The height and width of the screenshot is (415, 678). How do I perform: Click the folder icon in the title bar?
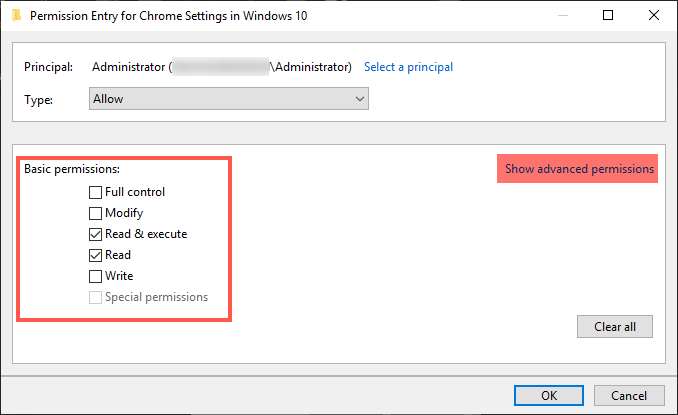pyautogui.click(x=14, y=15)
